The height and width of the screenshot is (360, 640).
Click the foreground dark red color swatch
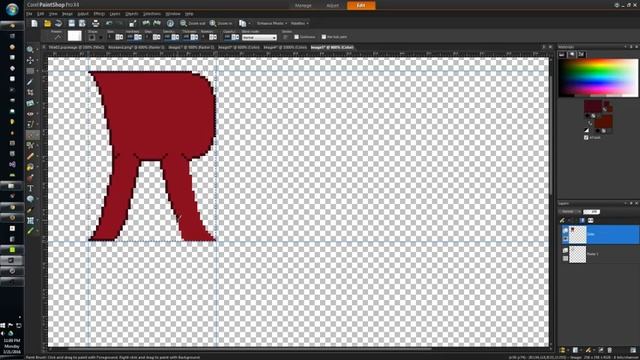click(x=593, y=107)
